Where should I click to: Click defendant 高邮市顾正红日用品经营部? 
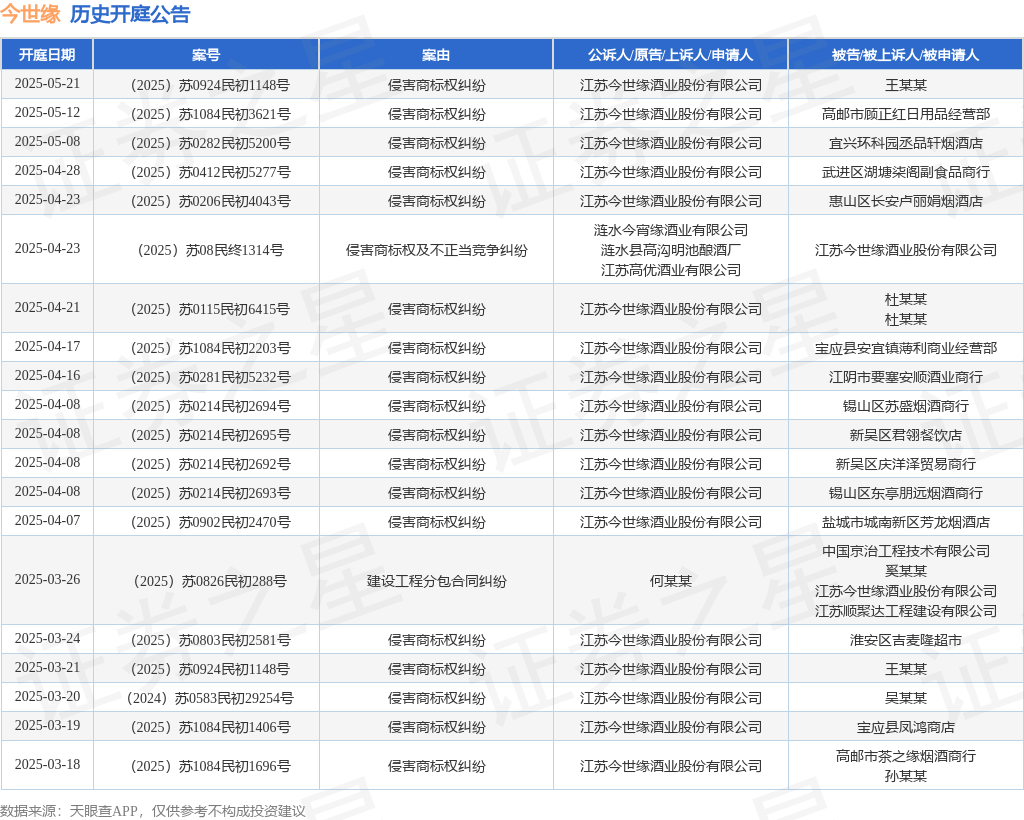point(906,114)
